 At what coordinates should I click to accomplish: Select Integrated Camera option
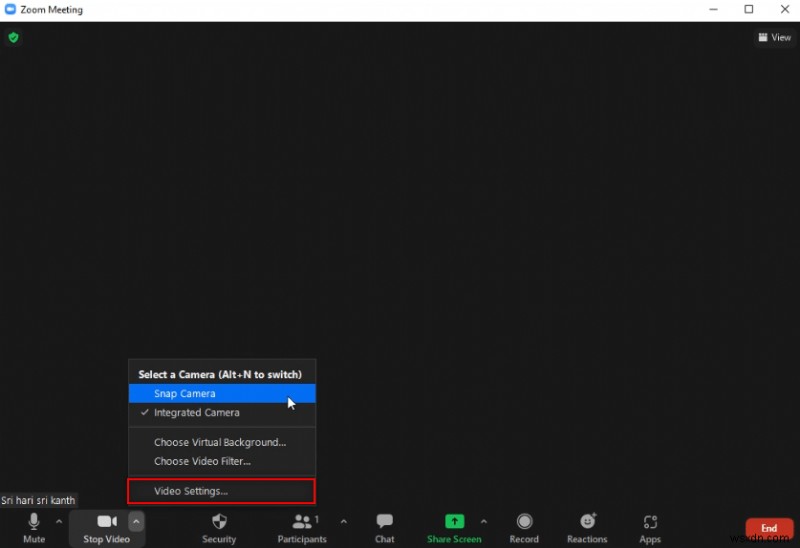coord(222,412)
